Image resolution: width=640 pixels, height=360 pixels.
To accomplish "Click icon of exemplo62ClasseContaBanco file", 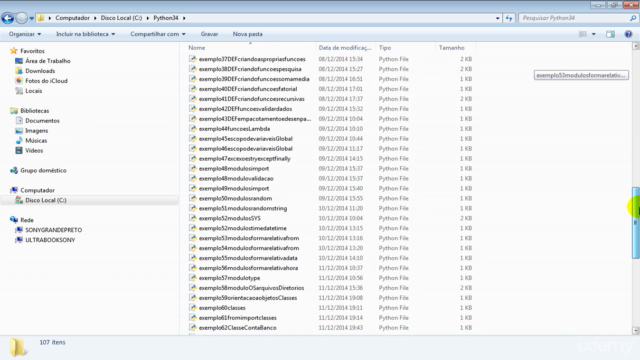I will (x=193, y=328).
